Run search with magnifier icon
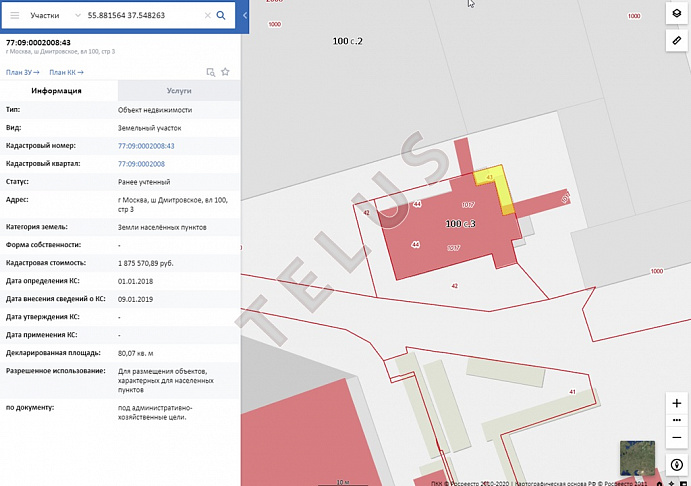Viewport: 691px width, 486px height. pos(221,15)
